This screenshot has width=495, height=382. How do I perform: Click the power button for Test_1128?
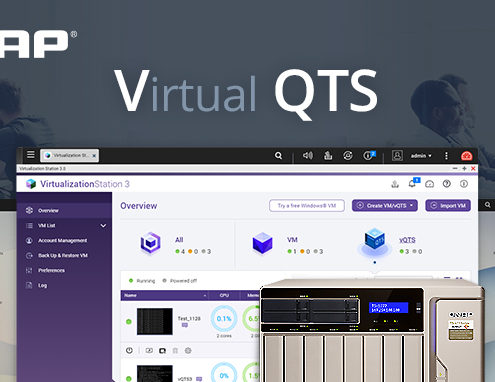point(129,350)
